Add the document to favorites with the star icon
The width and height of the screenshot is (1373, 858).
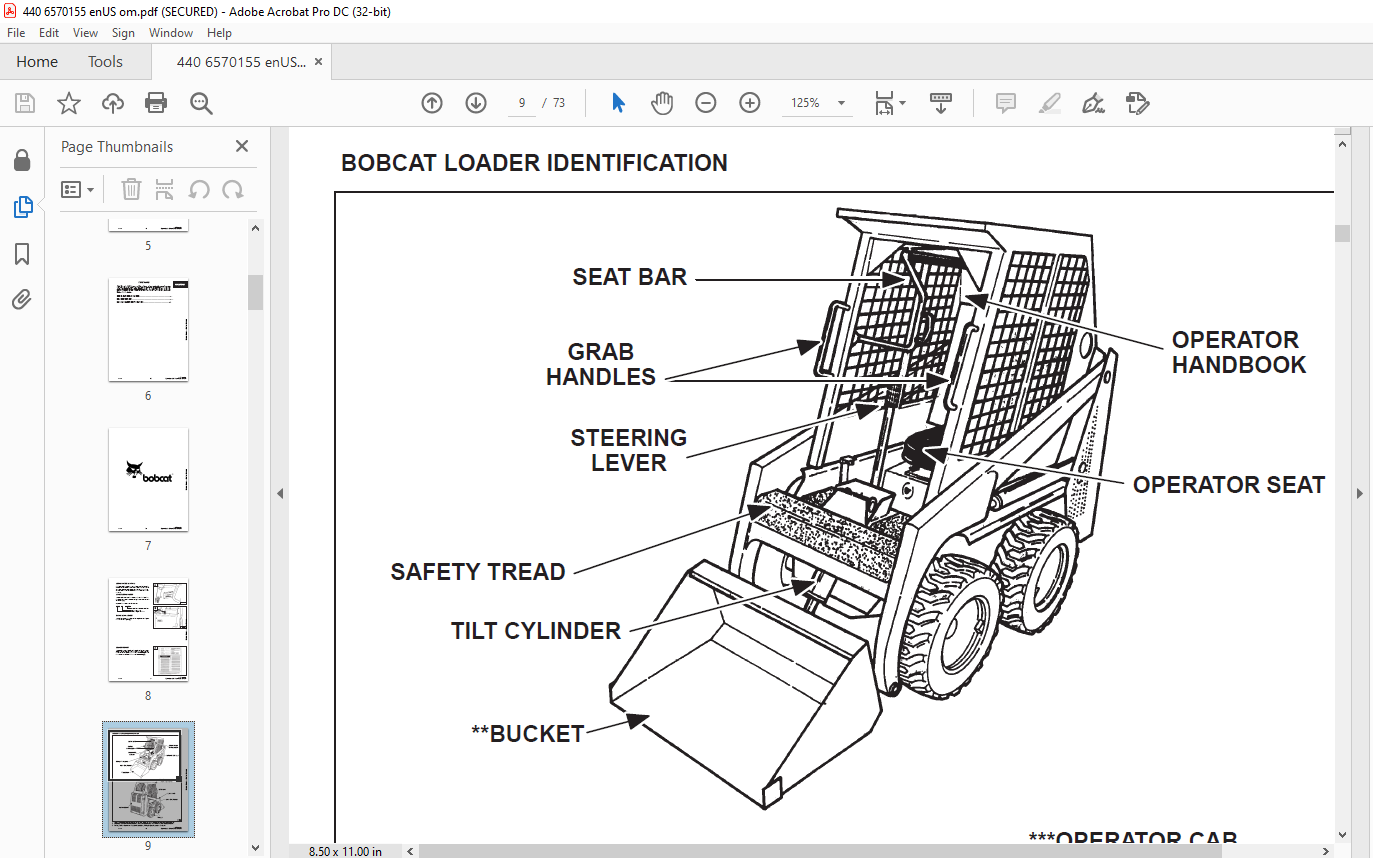click(68, 103)
